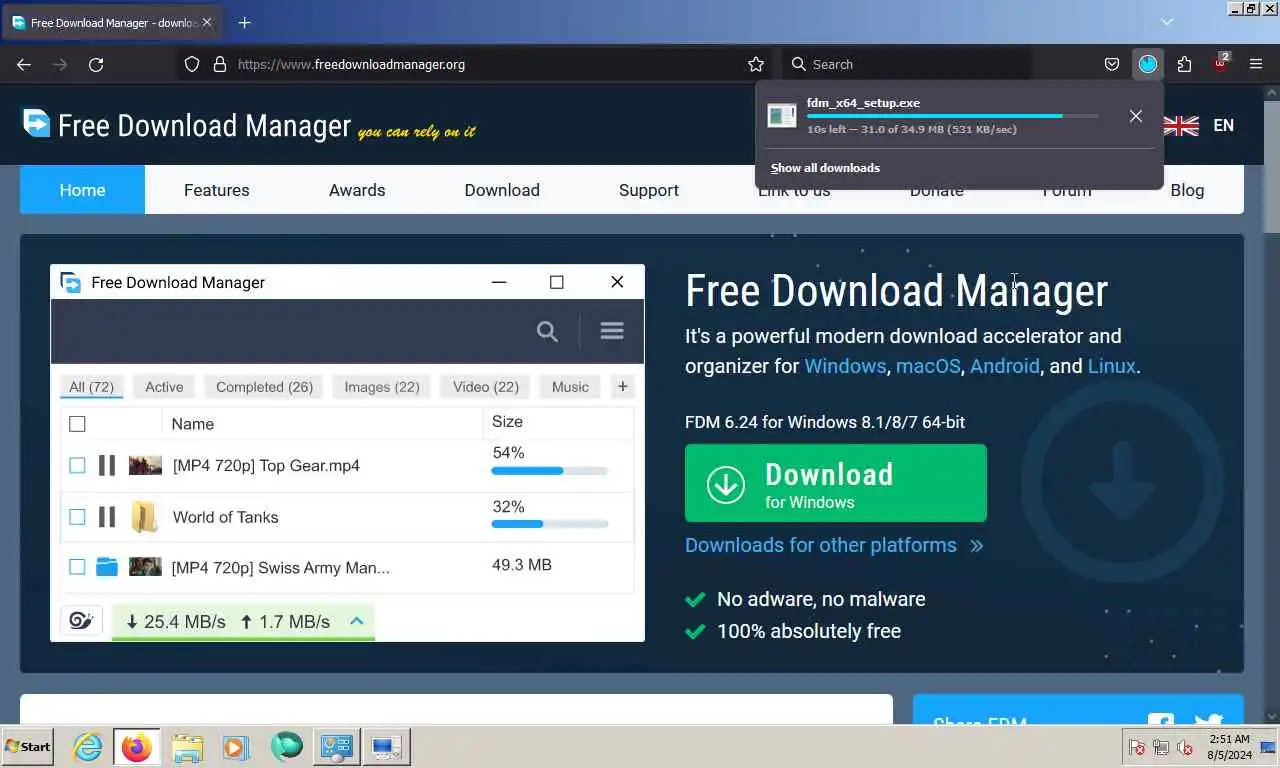1280x768 pixels.
Task: Click the snail mode icon
Action: tap(81, 621)
